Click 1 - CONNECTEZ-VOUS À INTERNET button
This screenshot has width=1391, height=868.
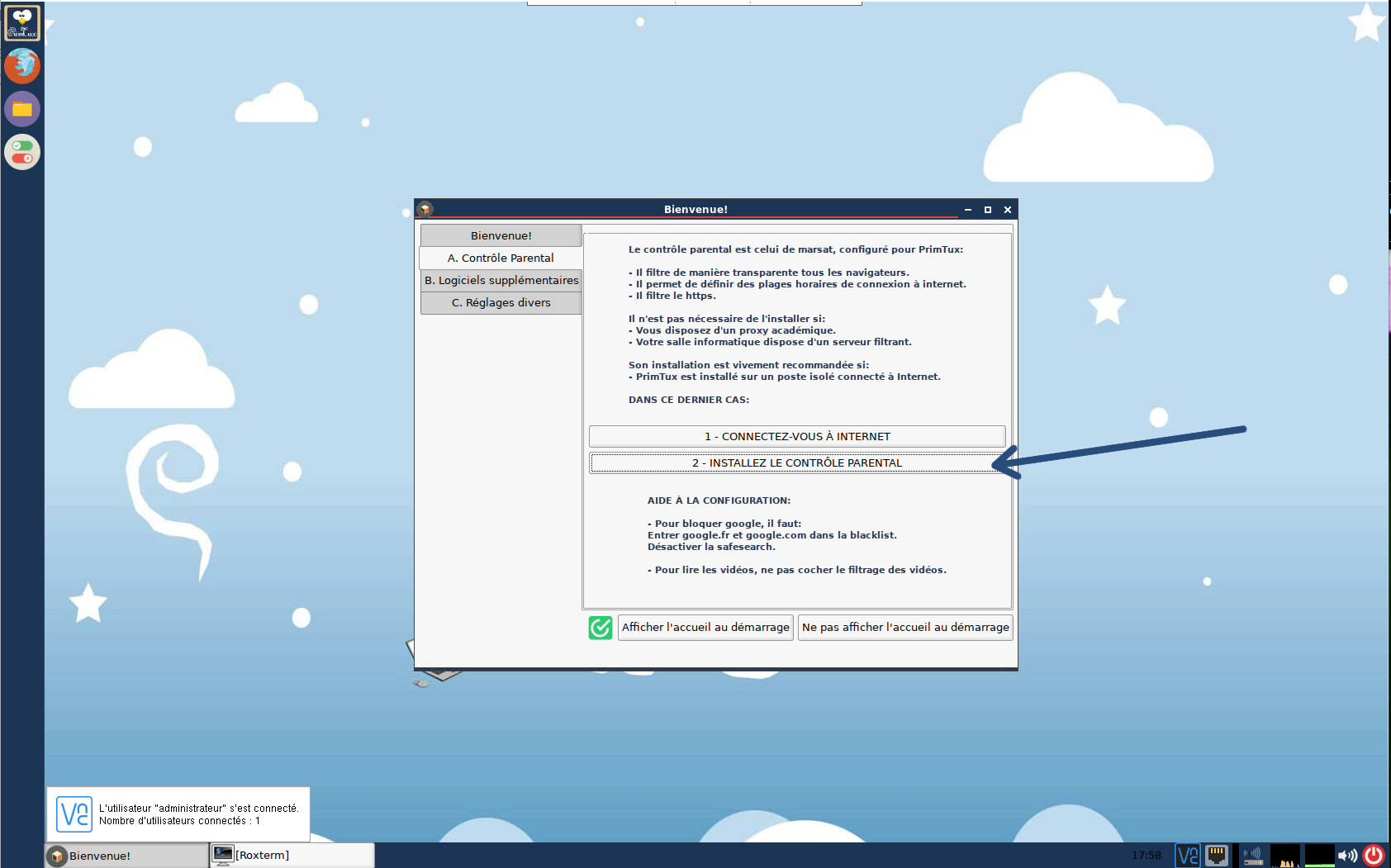797,436
